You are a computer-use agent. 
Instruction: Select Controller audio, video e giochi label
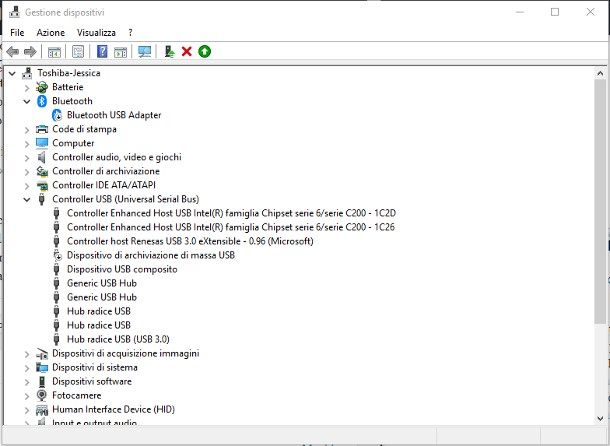pyautogui.click(x=117, y=157)
